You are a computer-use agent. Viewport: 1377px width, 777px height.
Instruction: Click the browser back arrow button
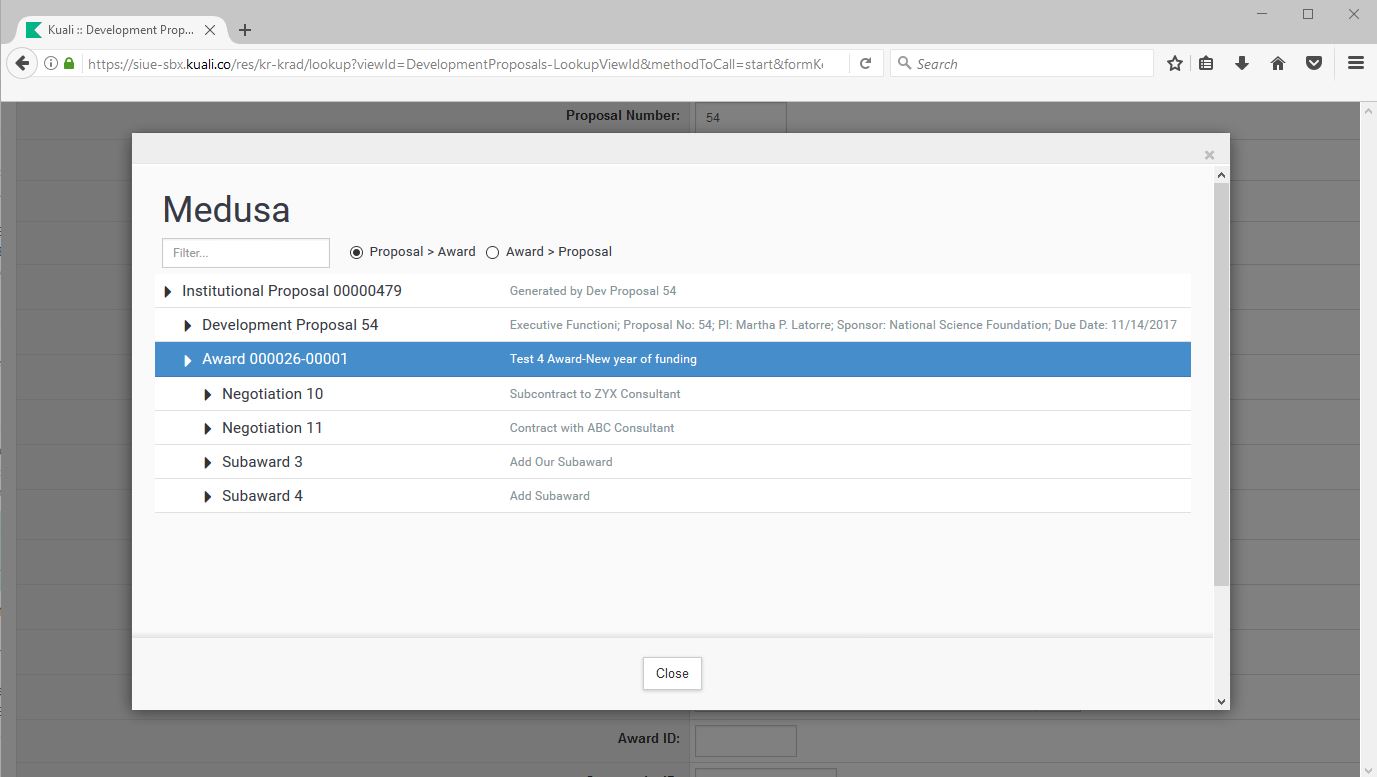pos(22,63)
